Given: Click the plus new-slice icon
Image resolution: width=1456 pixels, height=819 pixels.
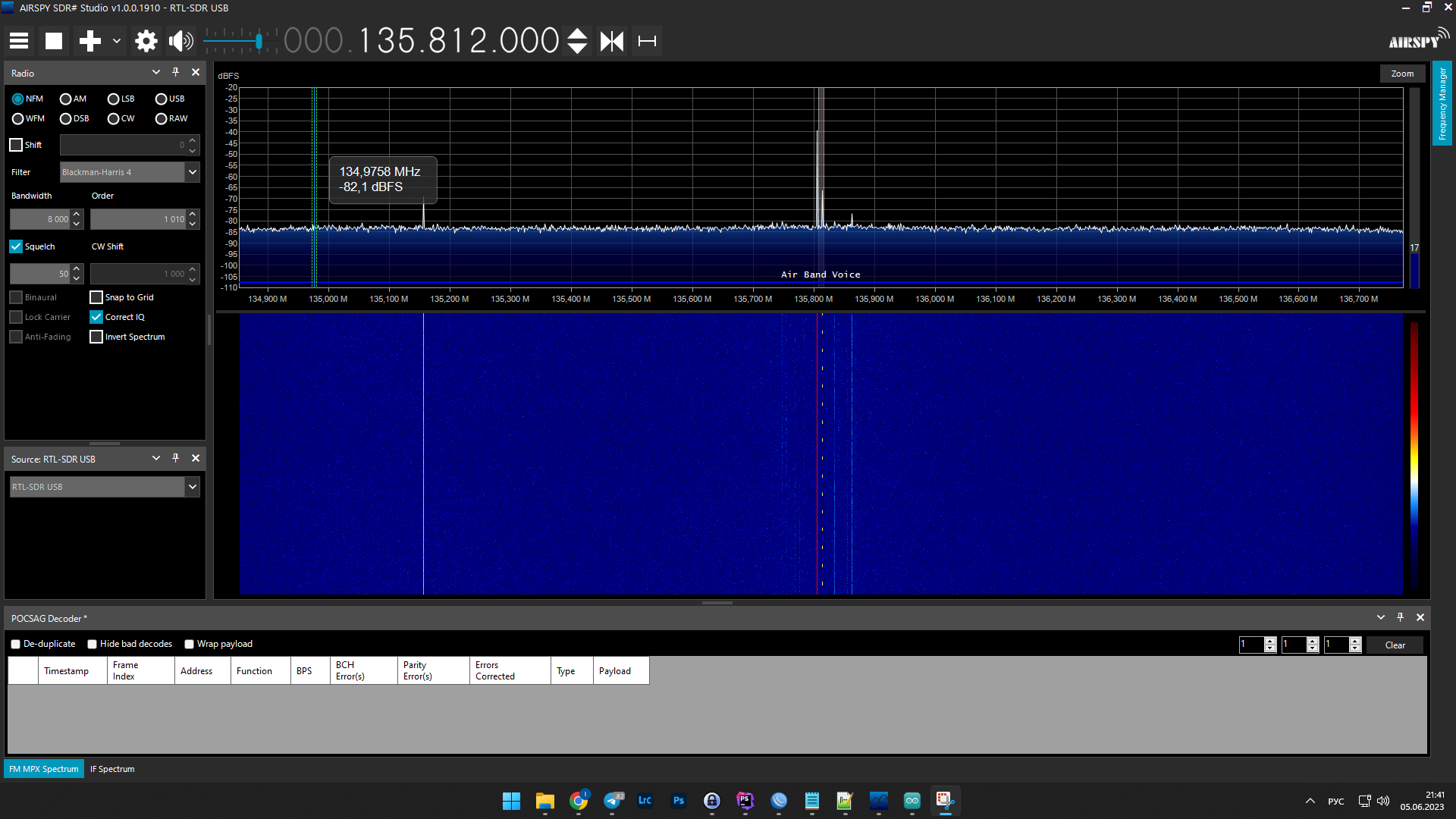Looking at the screenshot, I should [x=89, y=41].
